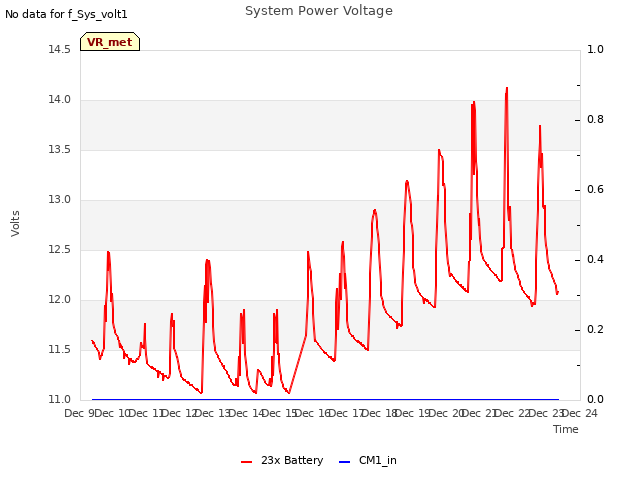Click the System Power Voltage chart title

(319, 11)
